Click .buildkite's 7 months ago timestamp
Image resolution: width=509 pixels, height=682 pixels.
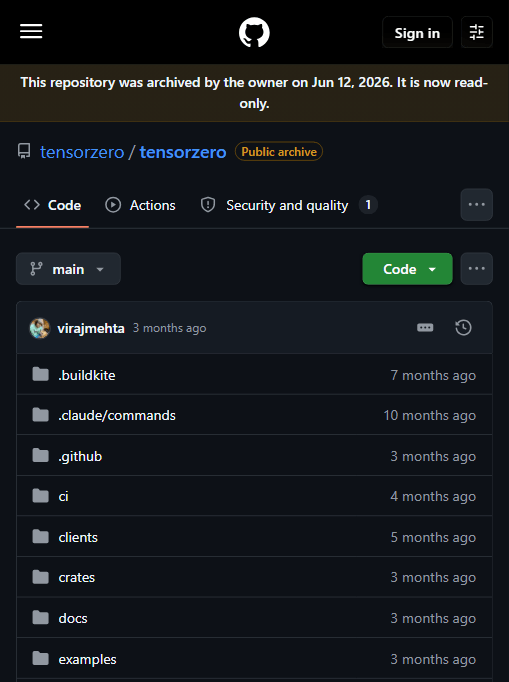point(433,375)
